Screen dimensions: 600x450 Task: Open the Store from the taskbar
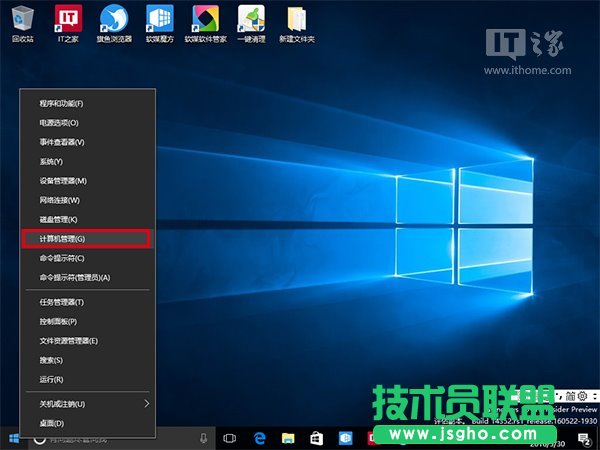[x=316, y=439]
